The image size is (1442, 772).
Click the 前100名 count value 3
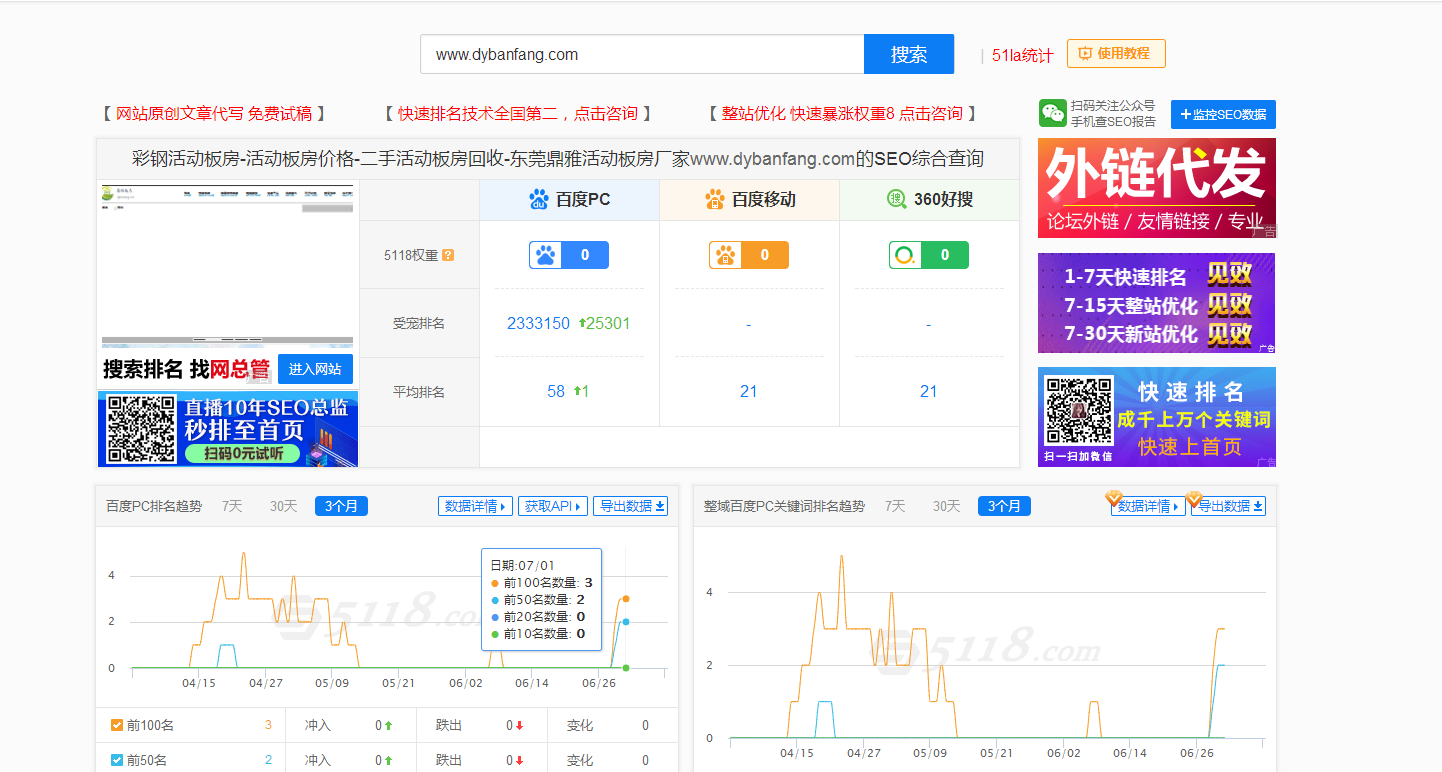tap(268, 725)
